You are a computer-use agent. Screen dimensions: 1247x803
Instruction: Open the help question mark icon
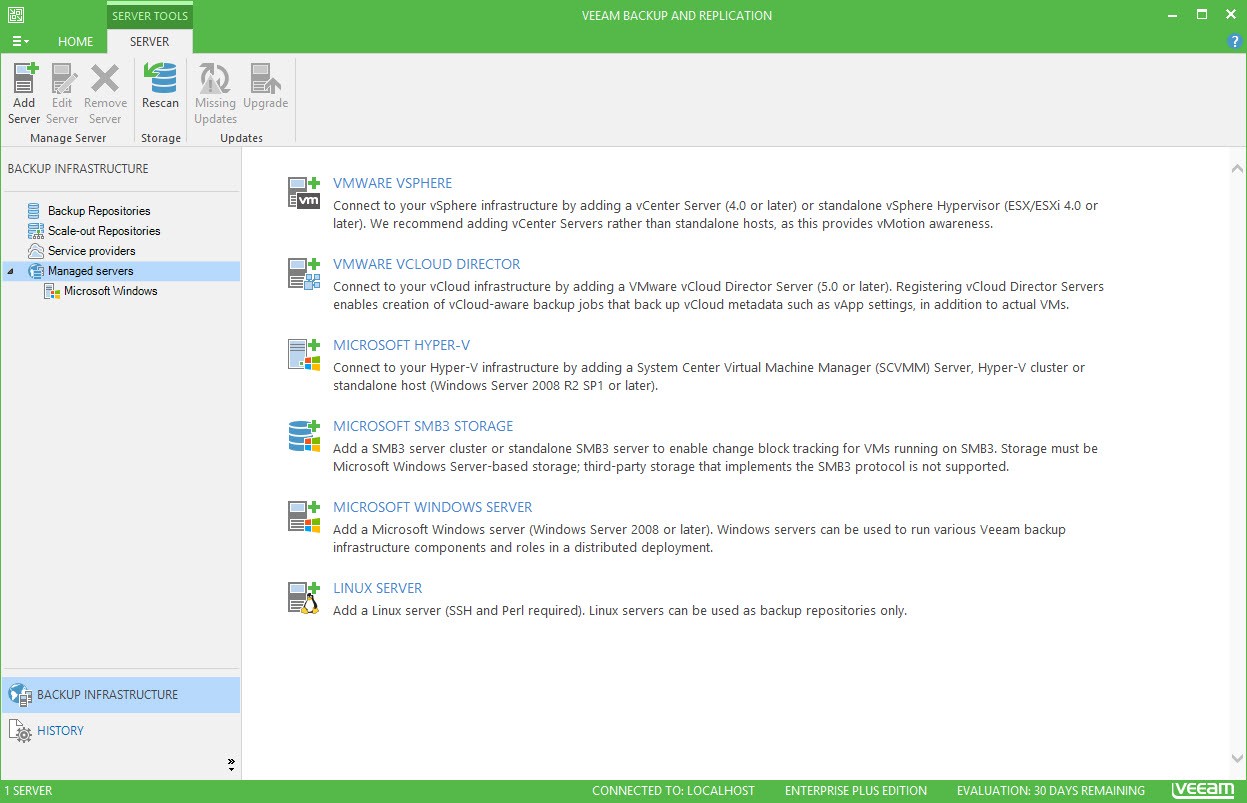click(1235, 42)
